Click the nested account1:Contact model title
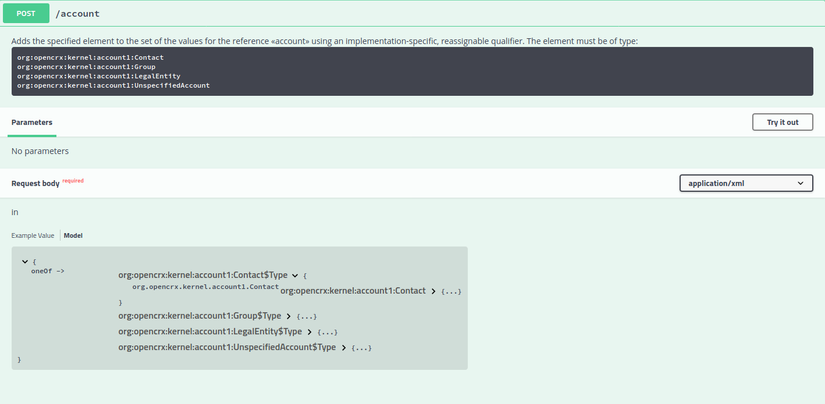 (x=354, y=291)
